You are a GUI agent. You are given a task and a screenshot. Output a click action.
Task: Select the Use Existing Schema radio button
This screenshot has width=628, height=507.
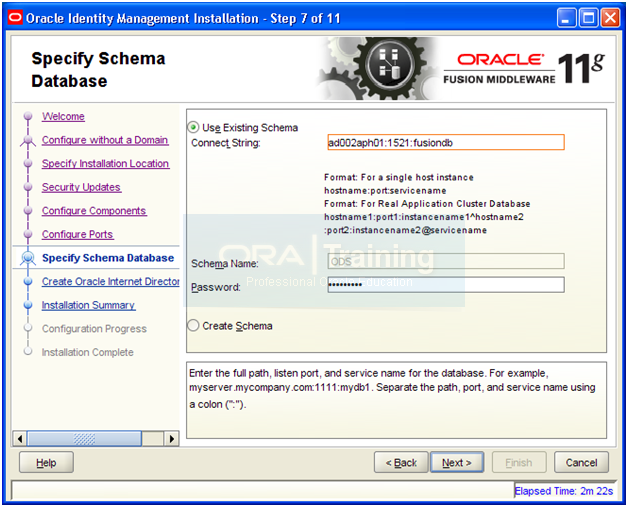(x=193, y=128)
